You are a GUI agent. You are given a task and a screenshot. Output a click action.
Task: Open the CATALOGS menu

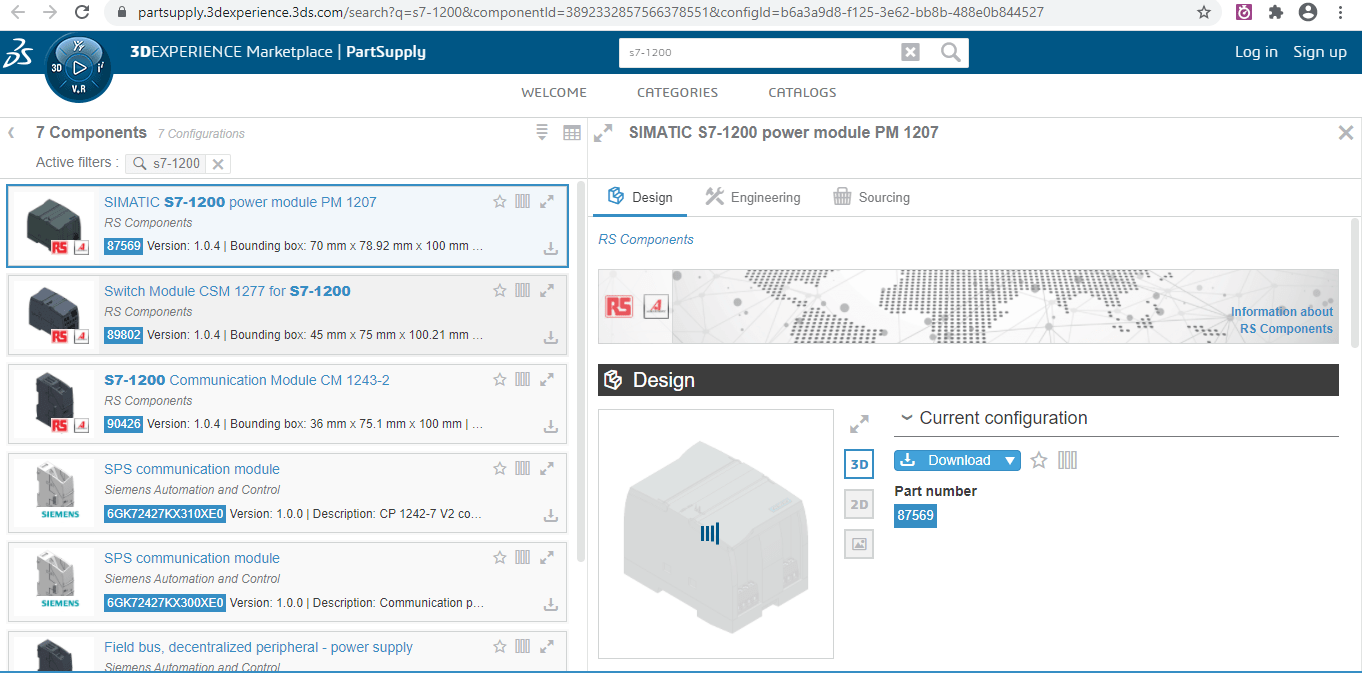[x=802, y=92]
